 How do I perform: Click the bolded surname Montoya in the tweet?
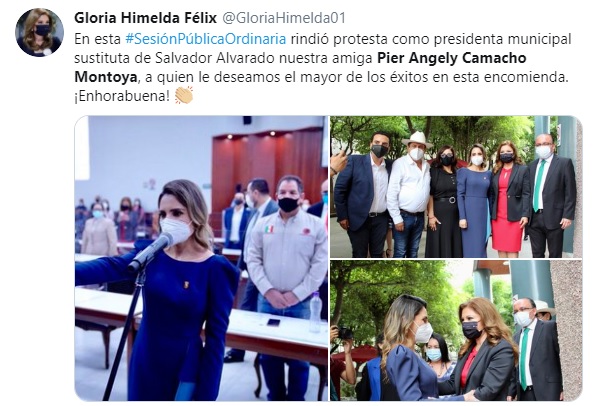tap(106, 77)
